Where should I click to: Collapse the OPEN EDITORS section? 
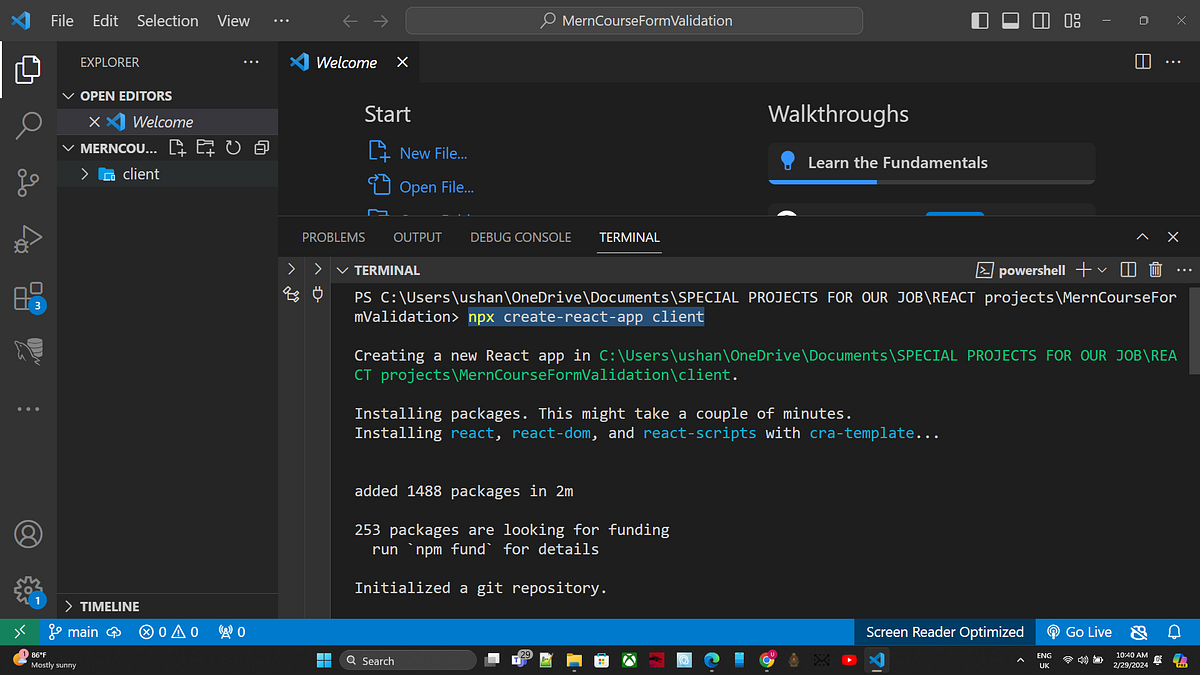coord(167,96)
